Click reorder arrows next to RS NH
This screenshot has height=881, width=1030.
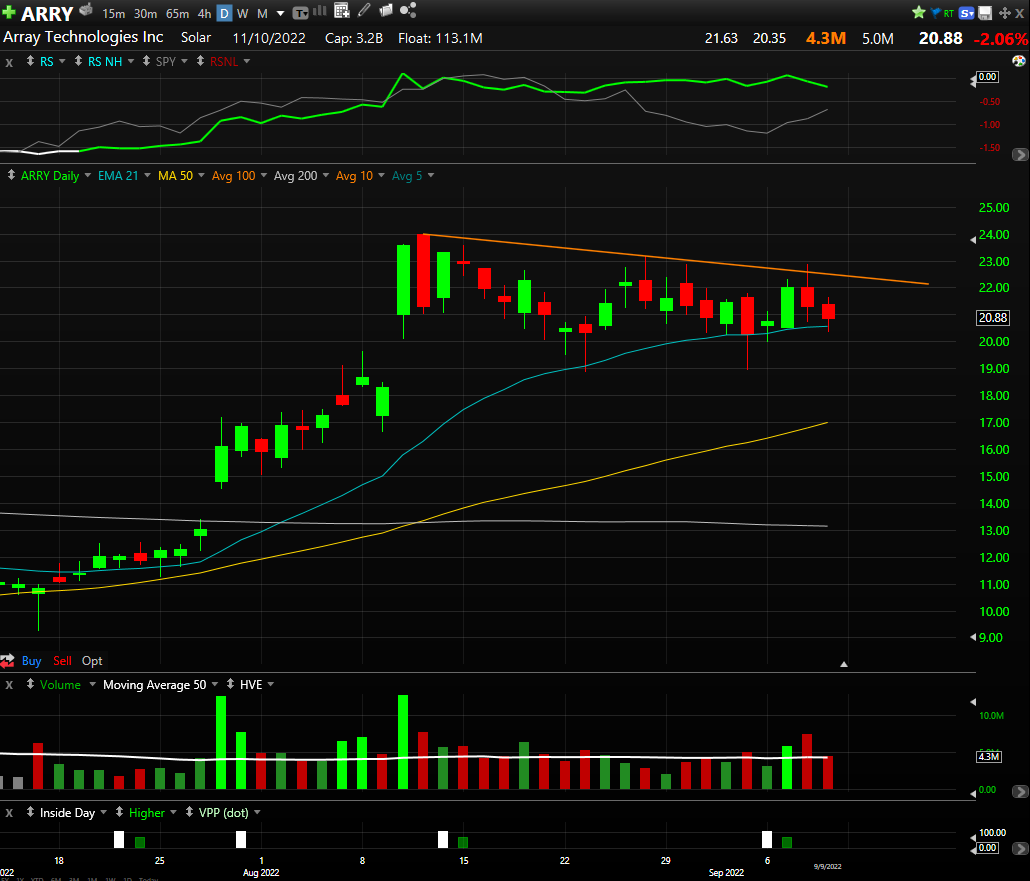[x=78, y=61]
